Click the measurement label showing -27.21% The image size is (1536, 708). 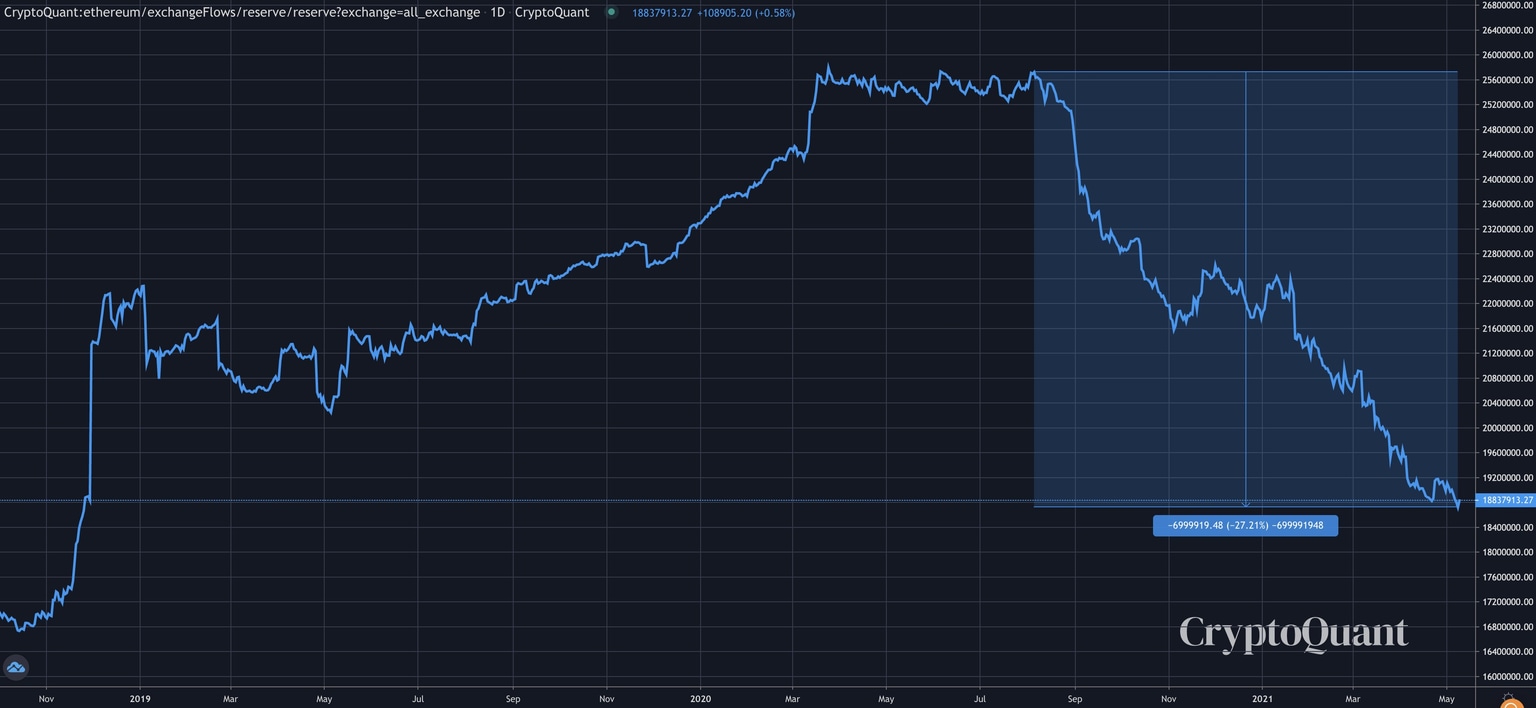point(1245,525)
